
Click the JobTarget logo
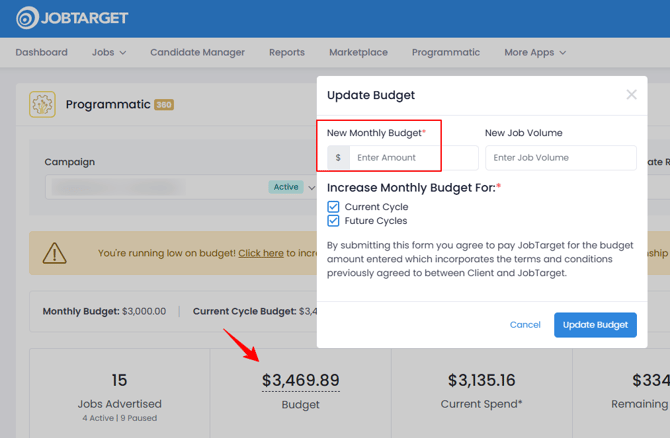72,18
